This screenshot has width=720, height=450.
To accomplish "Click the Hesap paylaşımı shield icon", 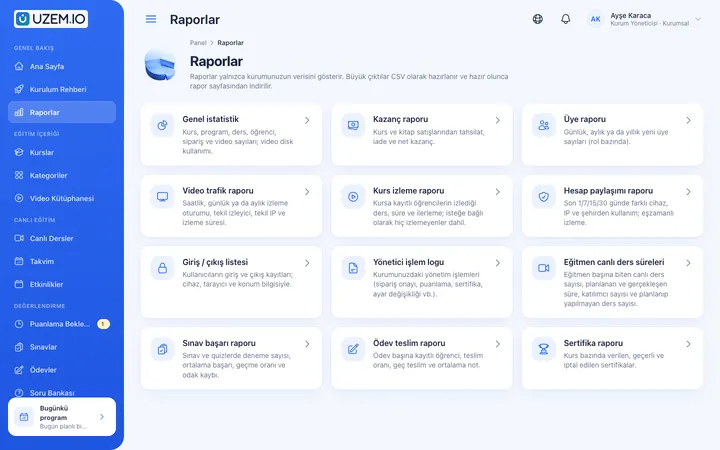I will [544, 197].
